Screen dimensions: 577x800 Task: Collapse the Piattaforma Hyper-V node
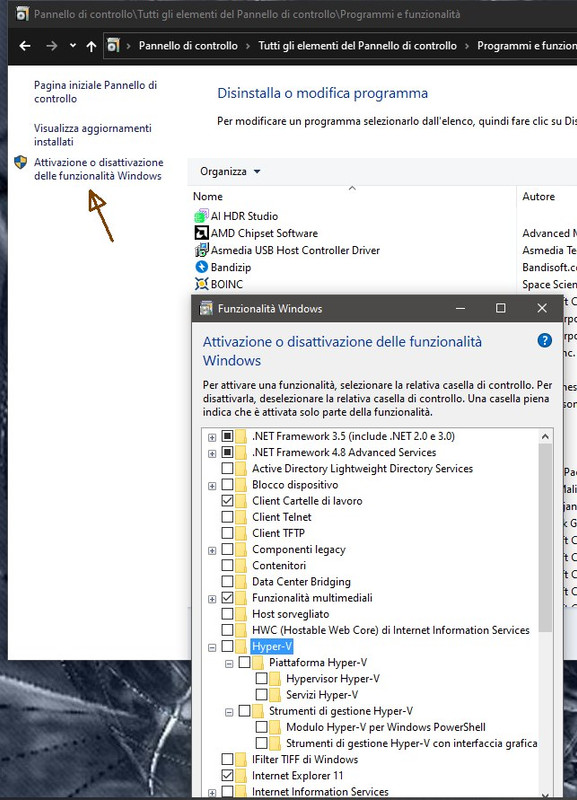[x=229, y=664]
